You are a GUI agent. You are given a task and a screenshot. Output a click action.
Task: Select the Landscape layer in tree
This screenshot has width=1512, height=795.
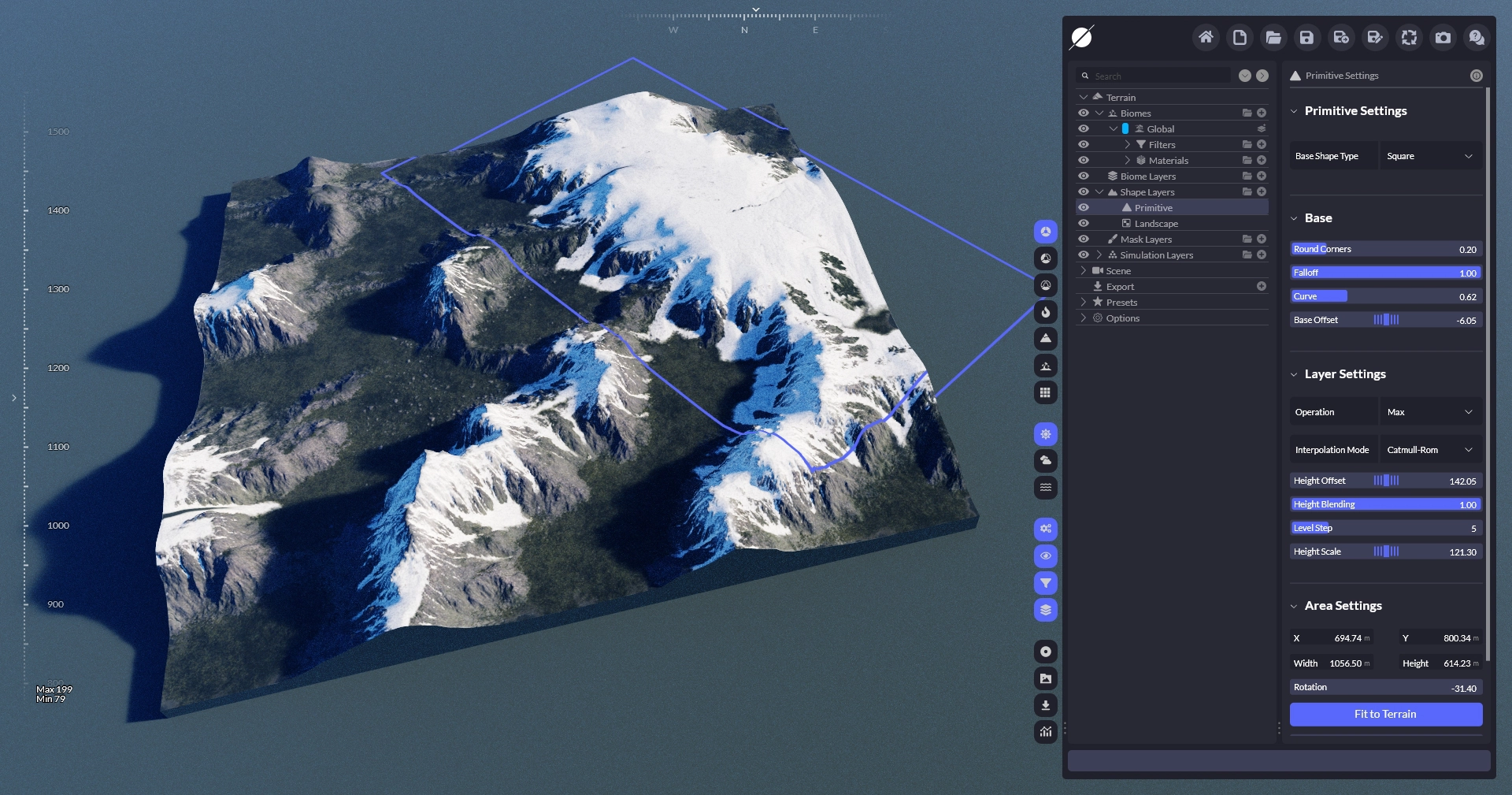click(x=1155, y=224)
